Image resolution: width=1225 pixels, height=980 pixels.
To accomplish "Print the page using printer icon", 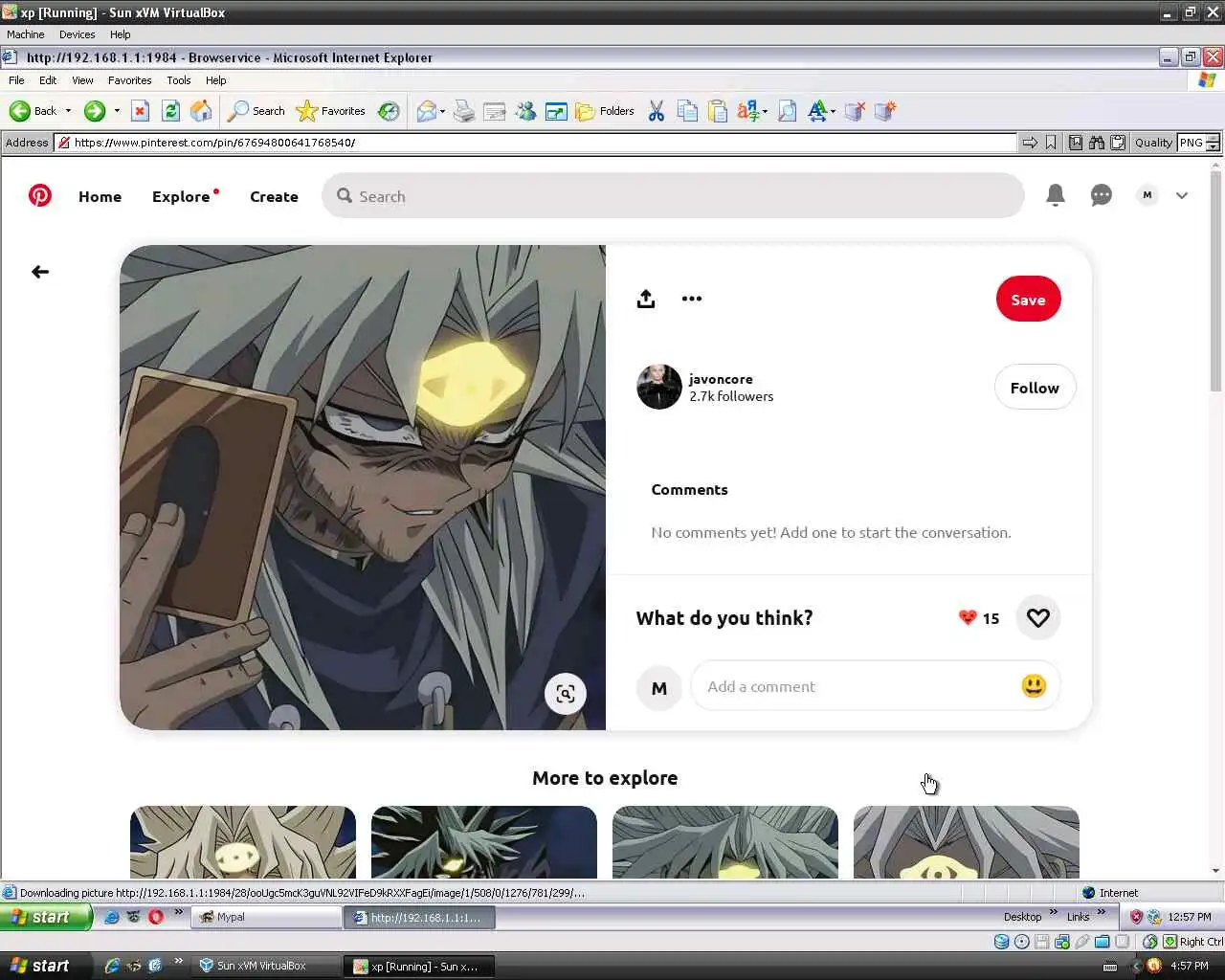I will click(x=464, y=111).
